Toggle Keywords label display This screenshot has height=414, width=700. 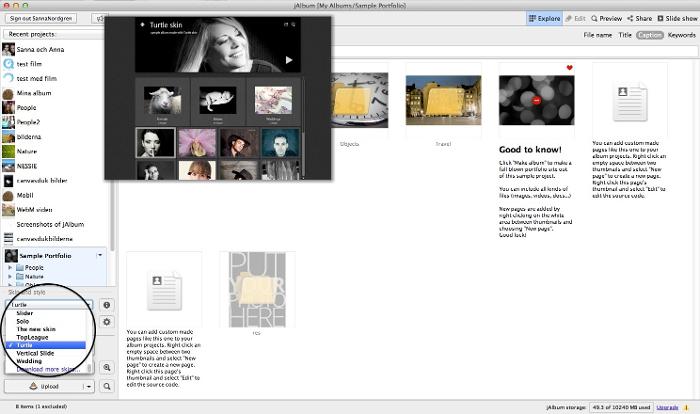coord(682,35)
